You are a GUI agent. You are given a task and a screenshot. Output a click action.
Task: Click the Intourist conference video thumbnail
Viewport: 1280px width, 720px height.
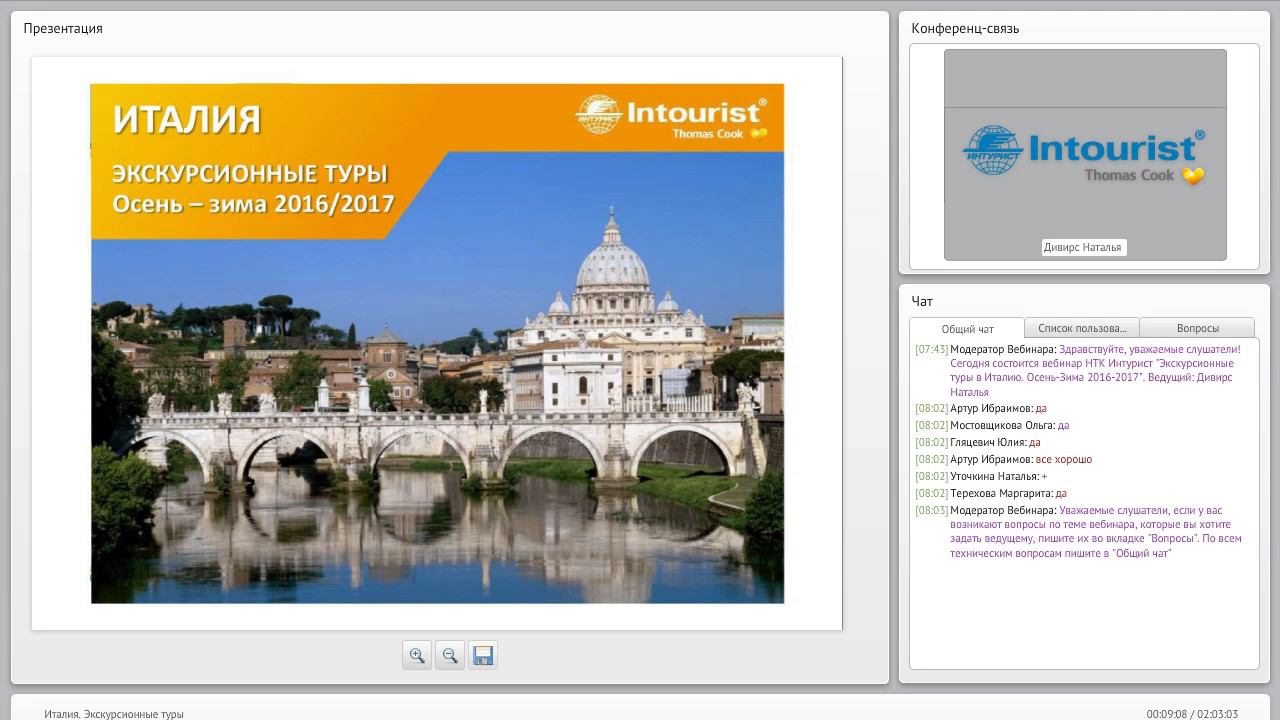(1085, 155)
